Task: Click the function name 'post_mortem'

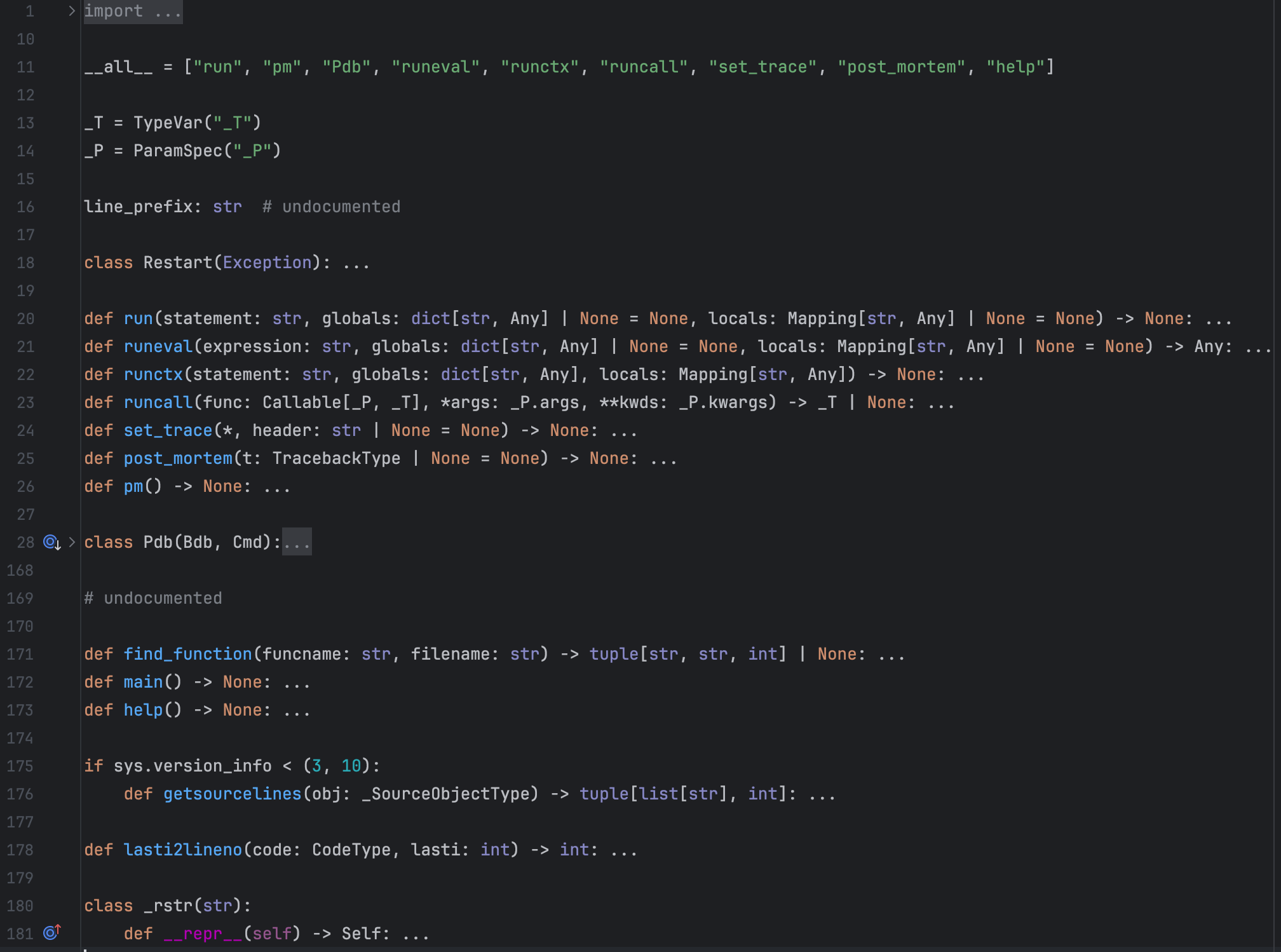Action: pos(178,458)
